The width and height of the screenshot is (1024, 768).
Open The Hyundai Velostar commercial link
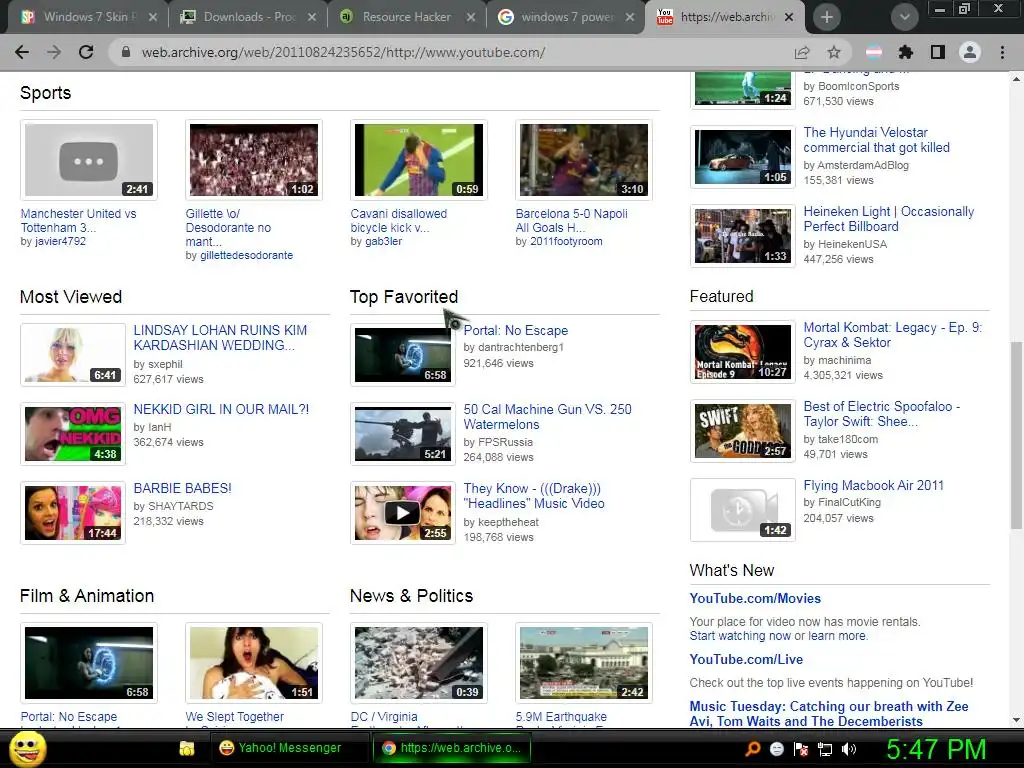(x=876, y=140)
